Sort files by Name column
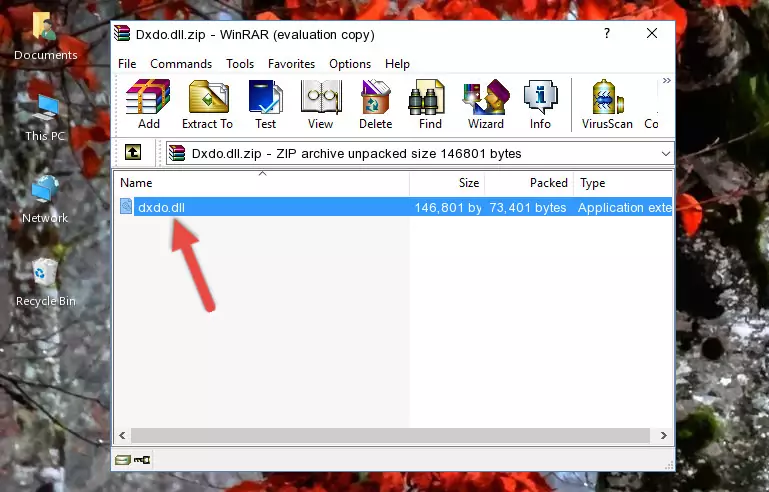The height and width of the screenshot is (492, 769). coord(262,183)
